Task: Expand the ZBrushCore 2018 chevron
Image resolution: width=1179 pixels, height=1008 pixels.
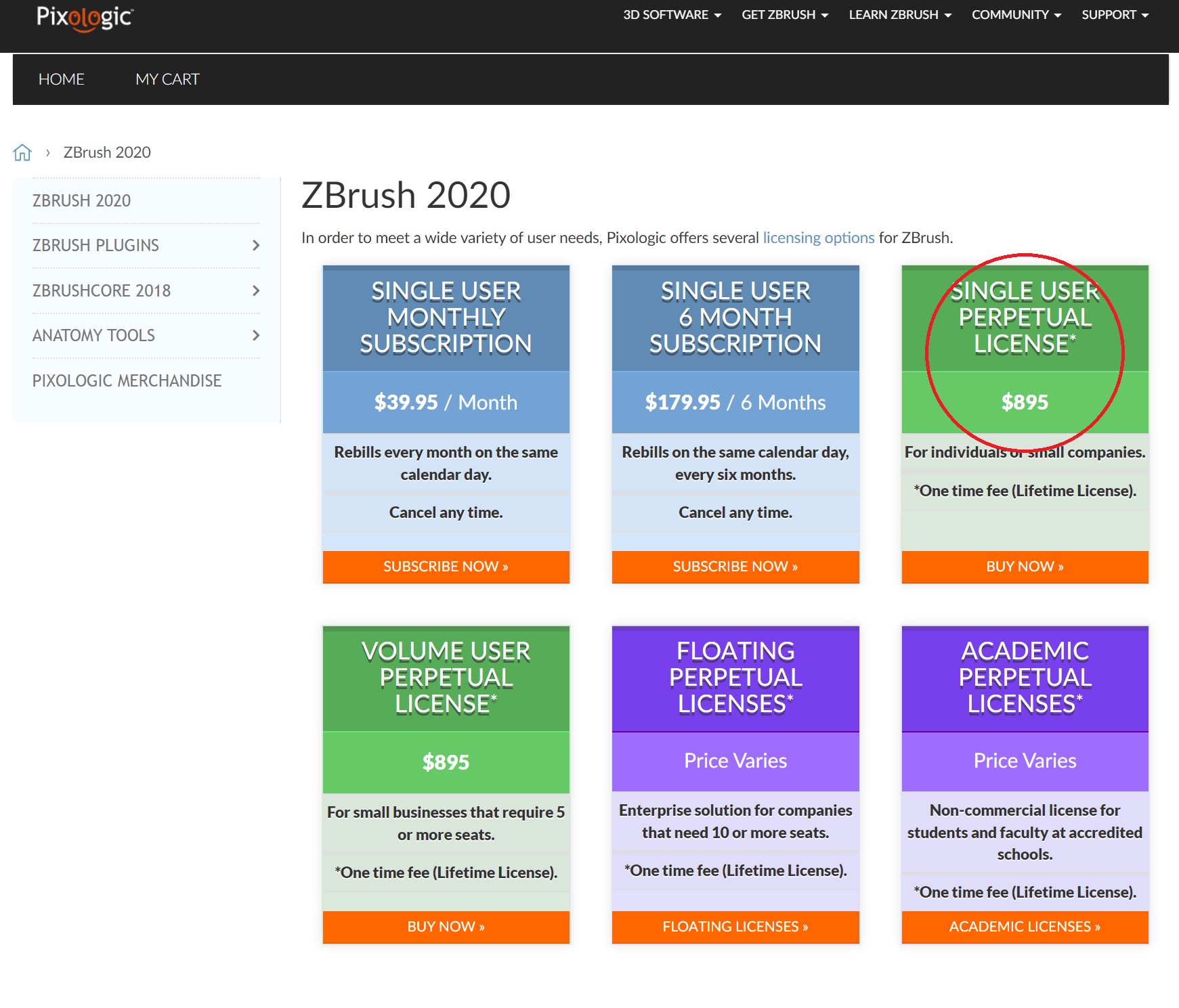Action: pyautogui.click(x=256, y=291)
